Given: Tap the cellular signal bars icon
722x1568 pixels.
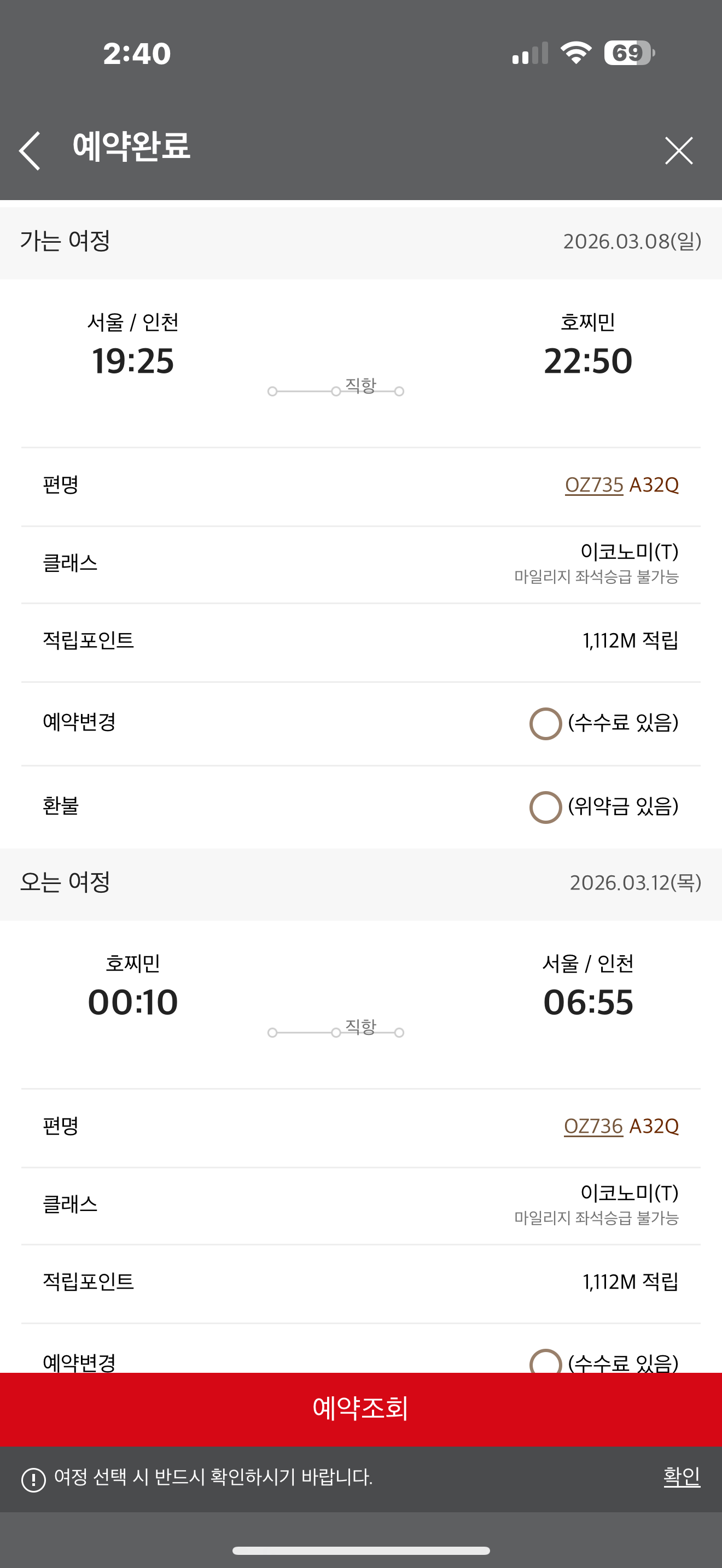Looking at the screenshot, I should [x=529, y=54].
